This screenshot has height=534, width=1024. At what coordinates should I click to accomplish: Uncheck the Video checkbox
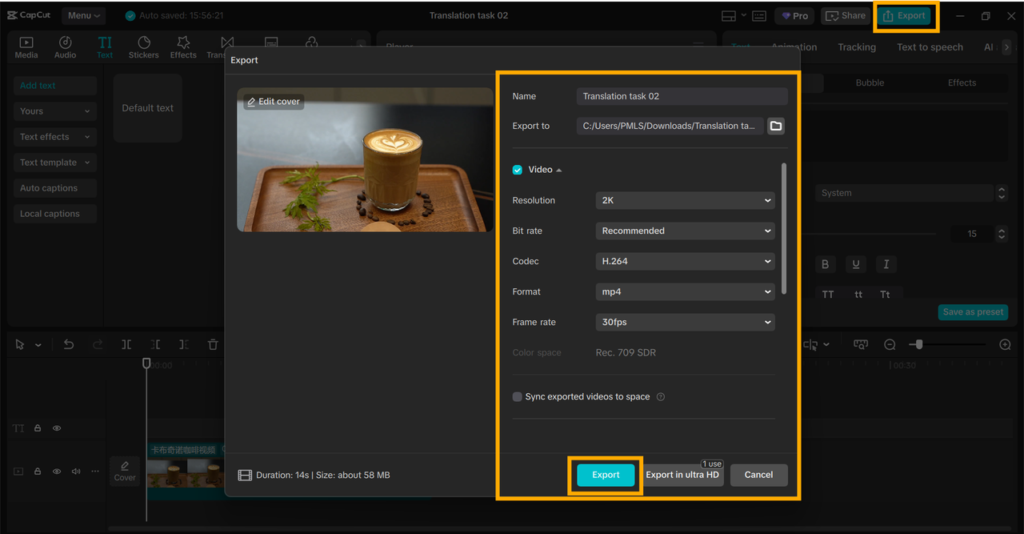517,170
